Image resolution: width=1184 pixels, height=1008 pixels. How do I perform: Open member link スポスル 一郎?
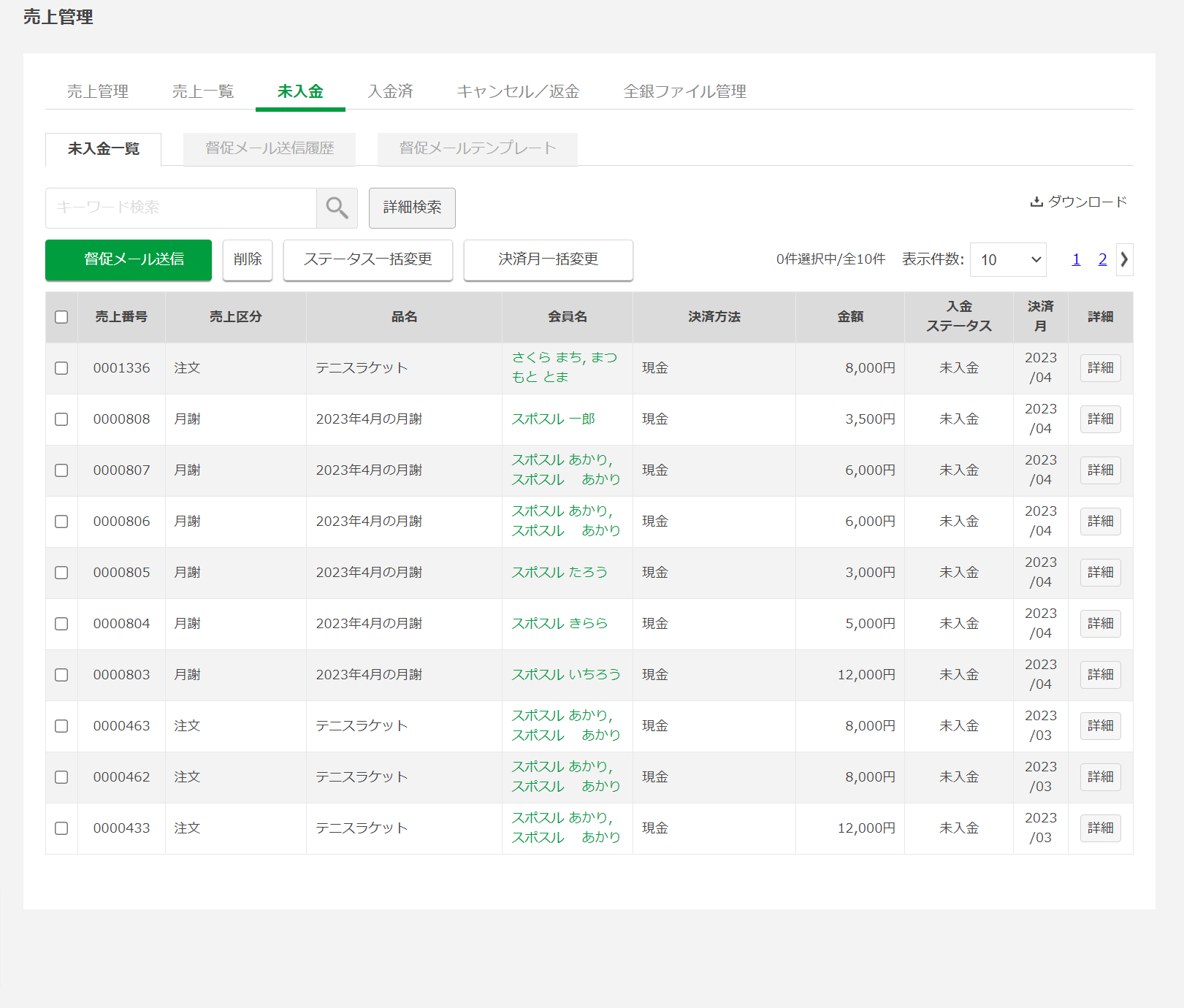tap(553, 419)
